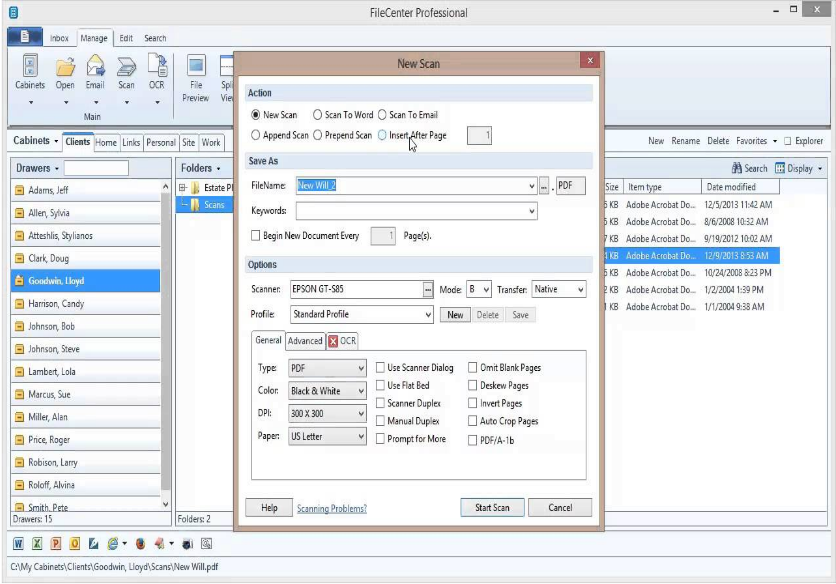
Task: Click the OCR ribbon icon
Action: coord(157,67)
